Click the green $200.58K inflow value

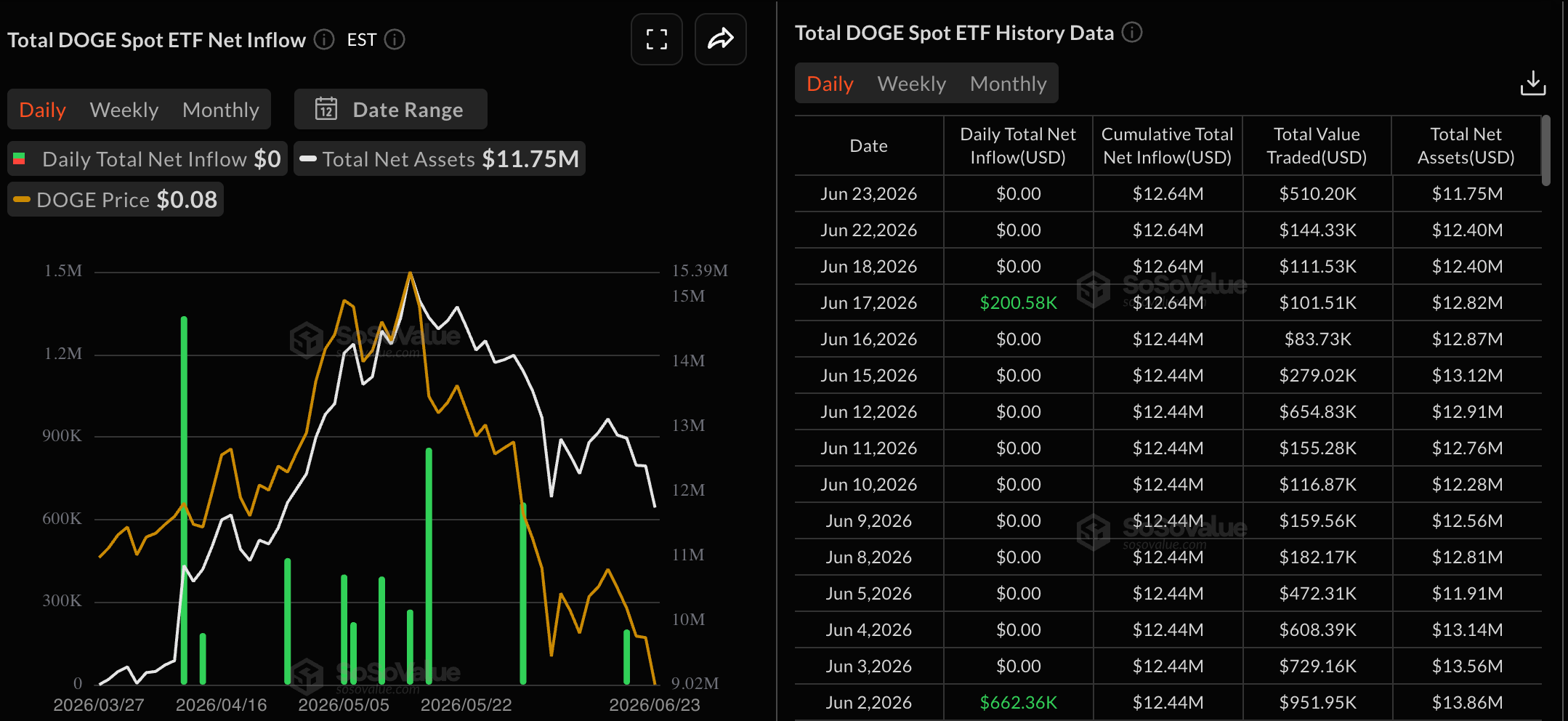[1018, 302]
